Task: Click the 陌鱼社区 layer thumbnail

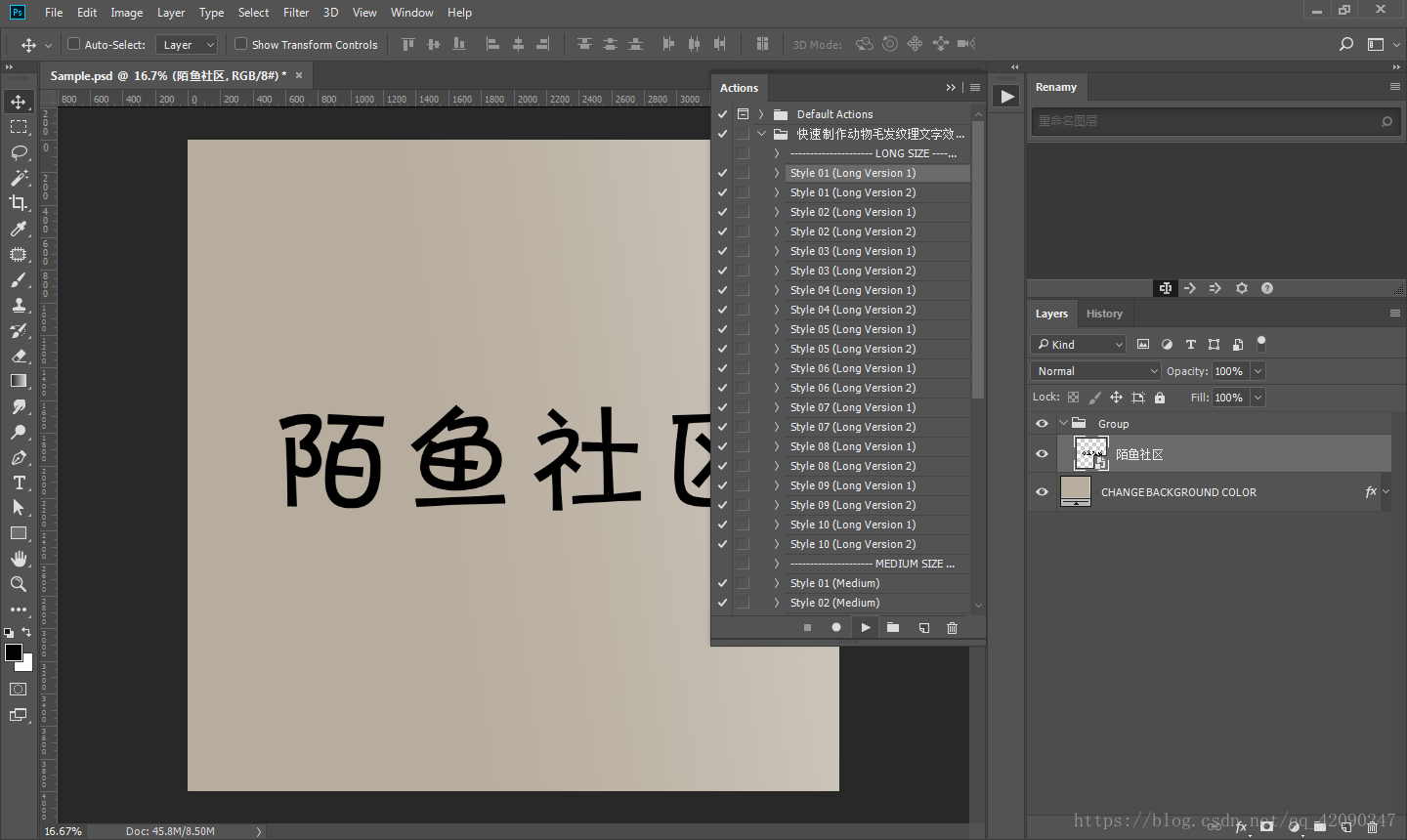Action: point(1091,454)
